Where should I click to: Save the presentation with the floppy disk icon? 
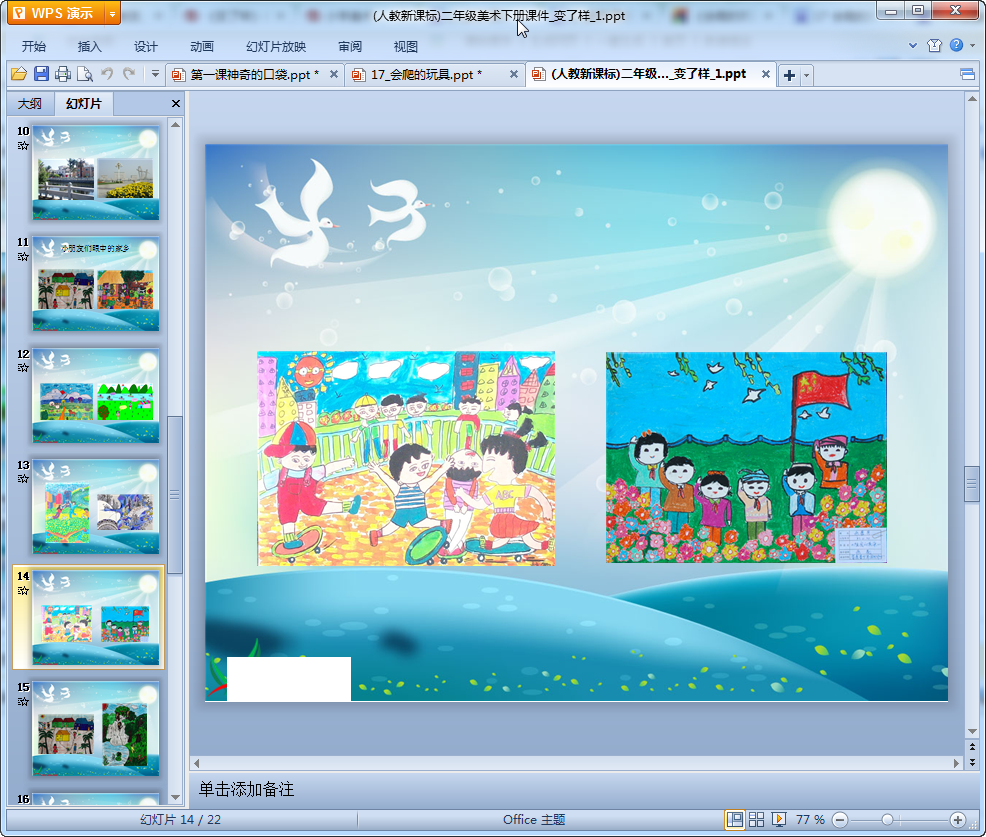click(42, 74)
